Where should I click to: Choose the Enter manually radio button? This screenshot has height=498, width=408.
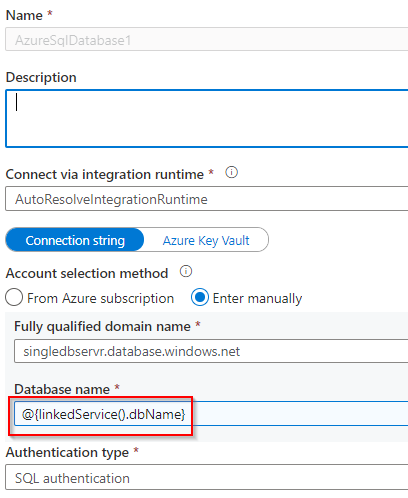click(x=200, y=298)
